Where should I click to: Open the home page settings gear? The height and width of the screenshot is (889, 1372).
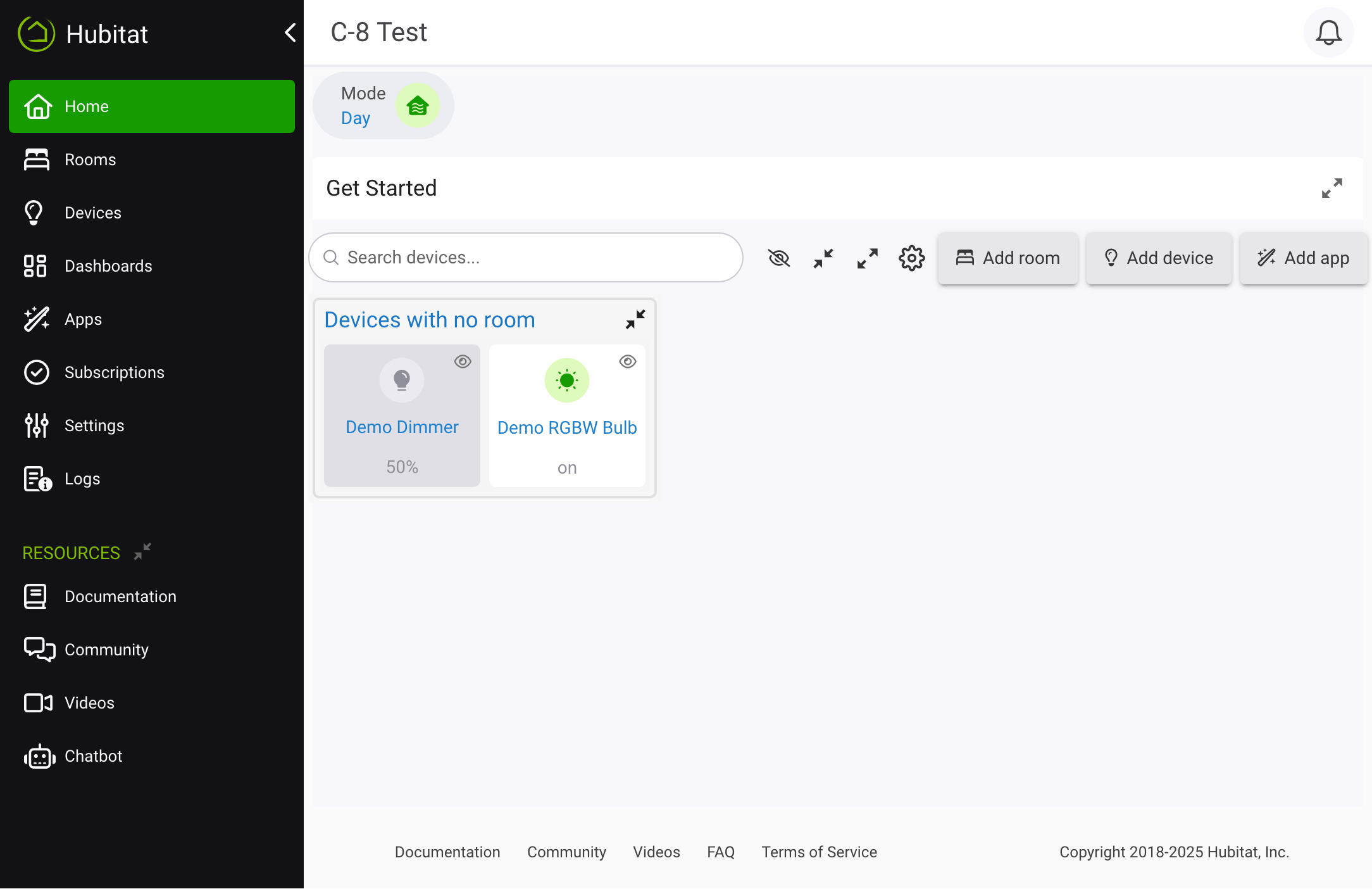tap(912, 258)
